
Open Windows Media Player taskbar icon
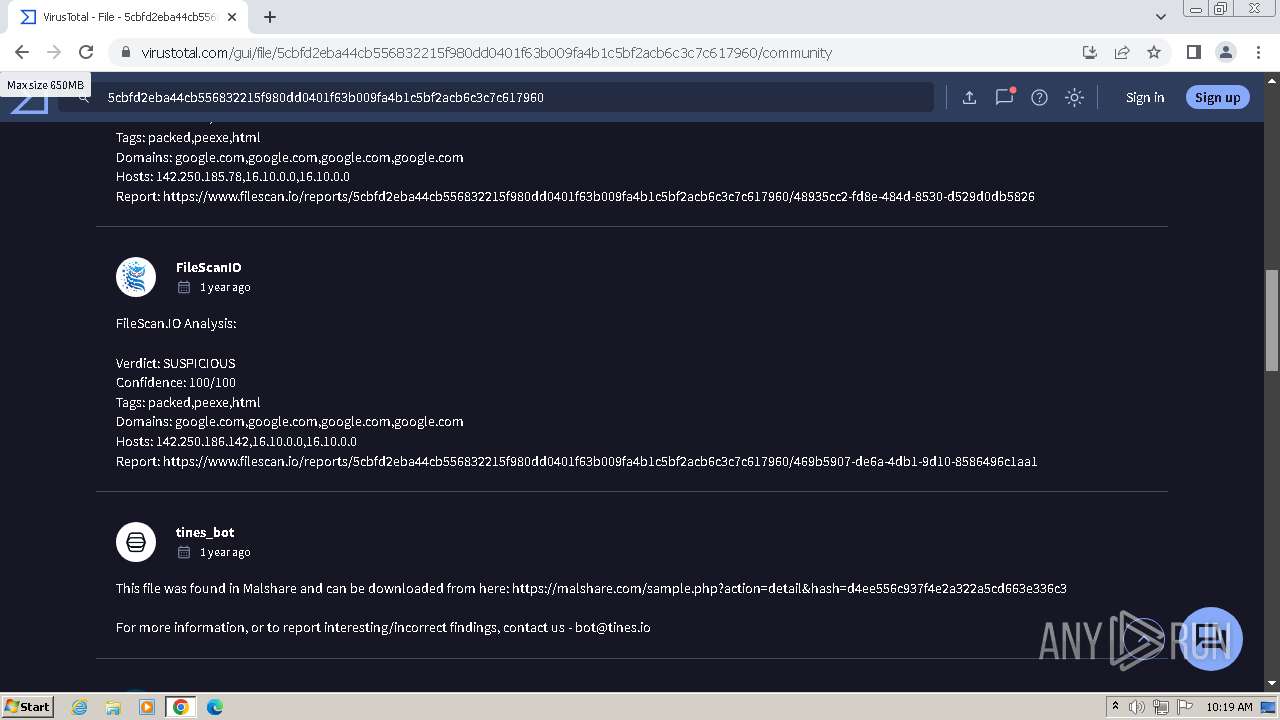coord(147,707)
